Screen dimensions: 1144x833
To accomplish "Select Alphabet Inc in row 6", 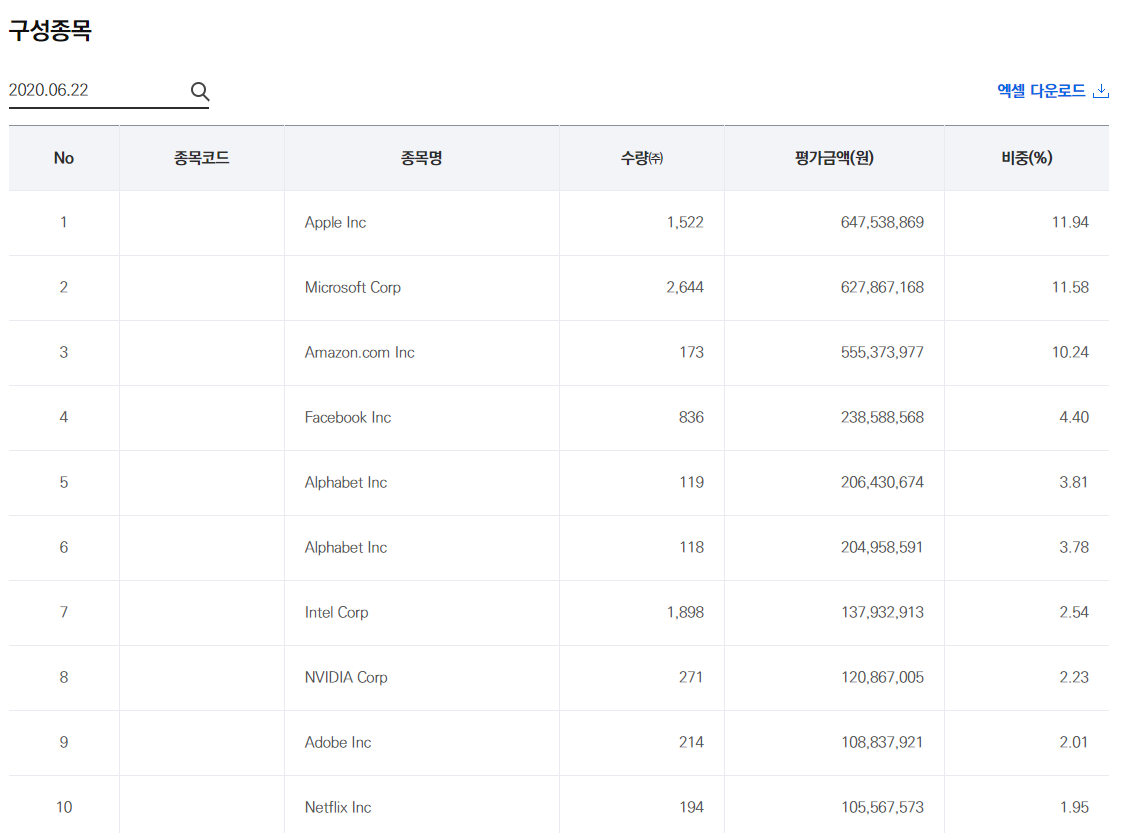I will (346, 547).
